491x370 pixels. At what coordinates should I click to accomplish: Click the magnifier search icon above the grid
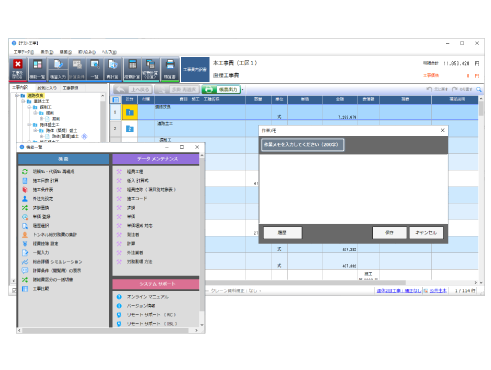click(x=479, y=89)
